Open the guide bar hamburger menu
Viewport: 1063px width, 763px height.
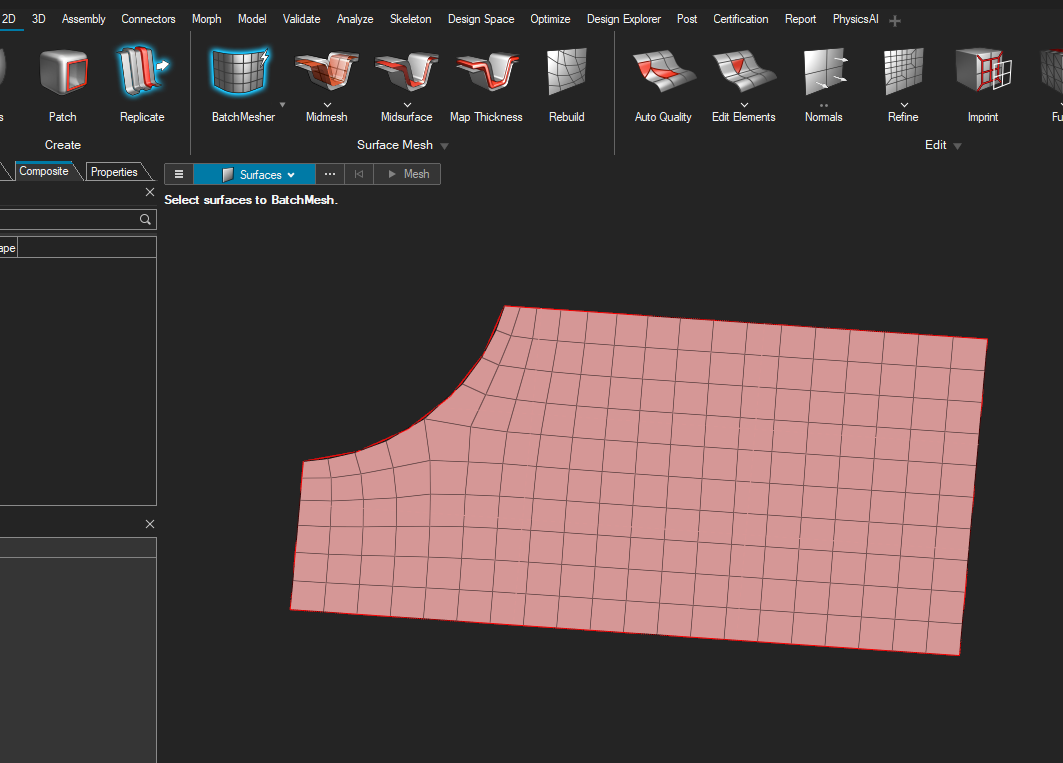[x=179, y=174]
